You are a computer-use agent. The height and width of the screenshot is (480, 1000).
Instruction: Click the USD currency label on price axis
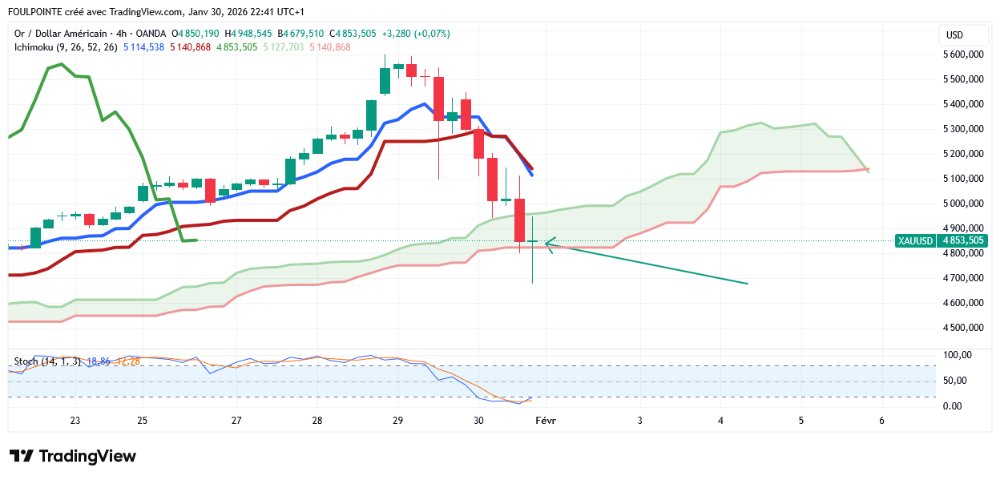(x=953, y=35)
